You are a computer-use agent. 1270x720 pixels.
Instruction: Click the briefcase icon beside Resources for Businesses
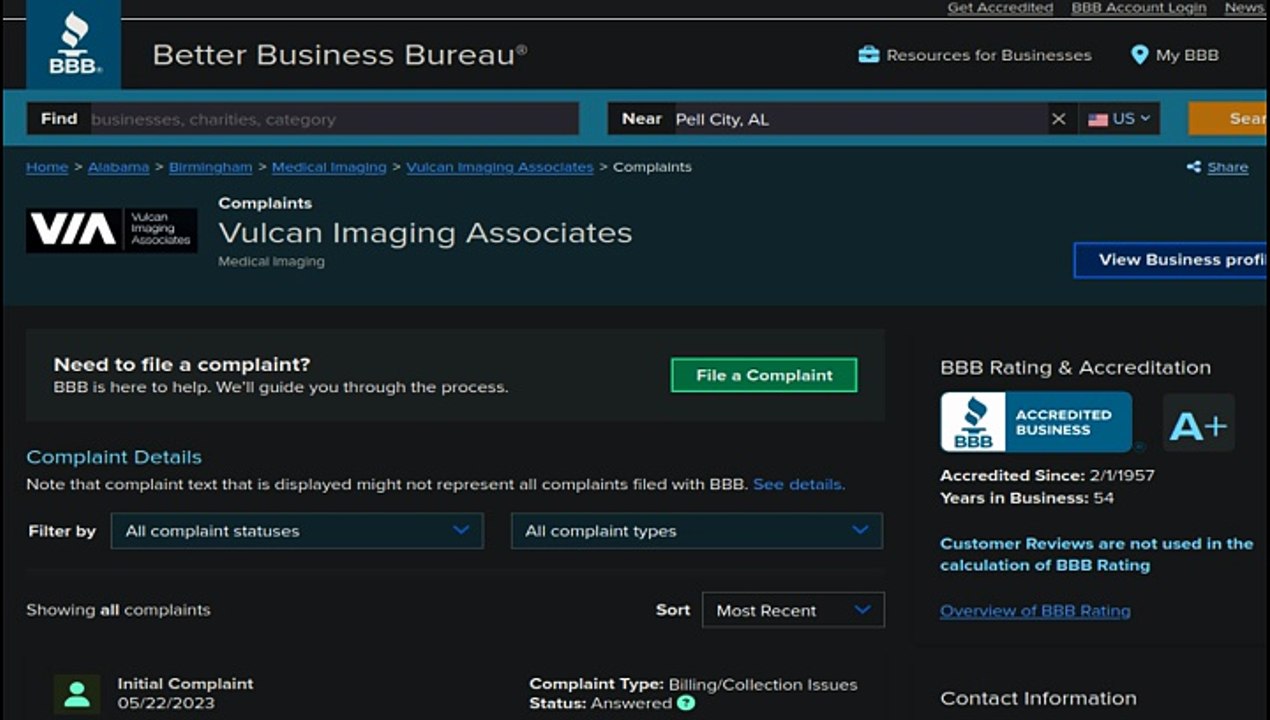coord(868,55)
